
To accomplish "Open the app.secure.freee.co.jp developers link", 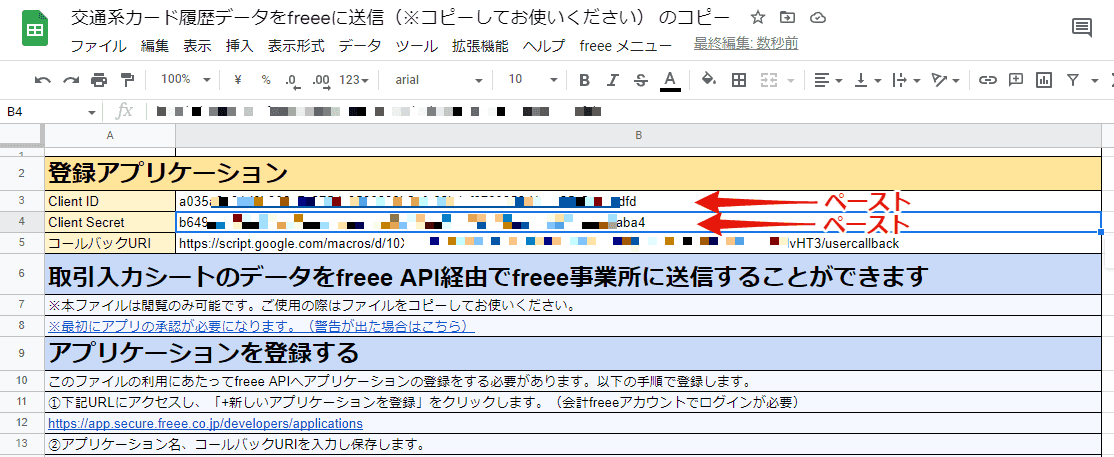I will point(205,424).
